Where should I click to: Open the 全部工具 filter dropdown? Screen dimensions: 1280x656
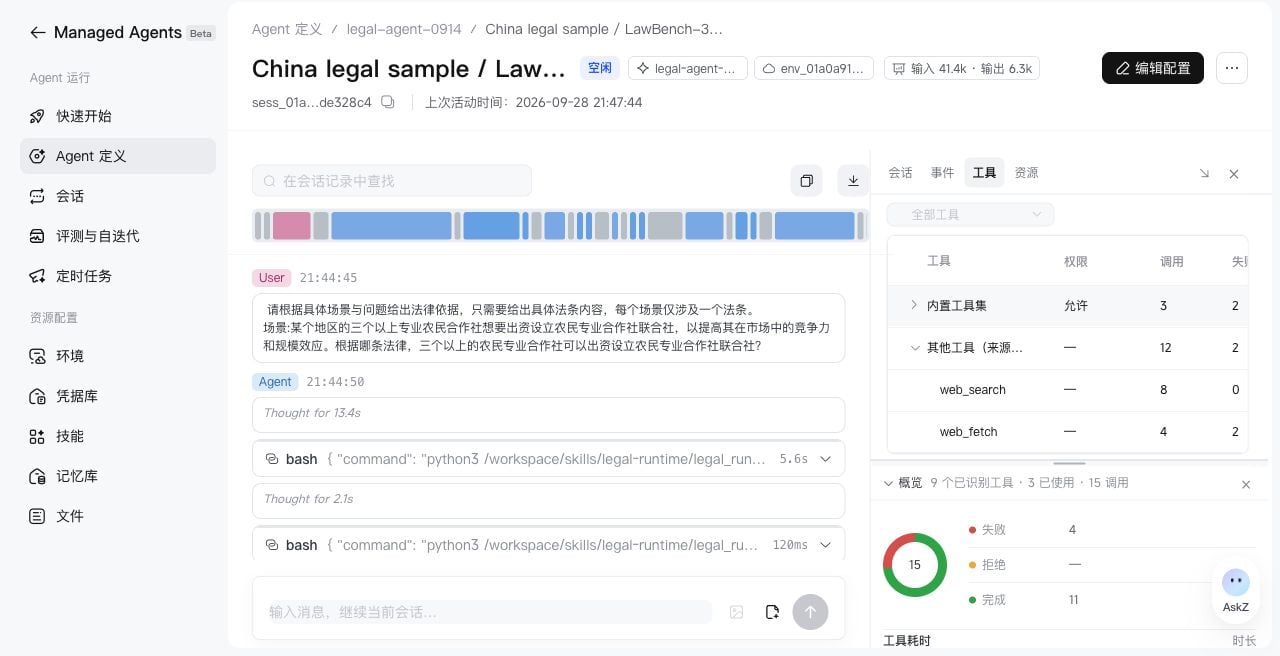[x=970, y=214]
